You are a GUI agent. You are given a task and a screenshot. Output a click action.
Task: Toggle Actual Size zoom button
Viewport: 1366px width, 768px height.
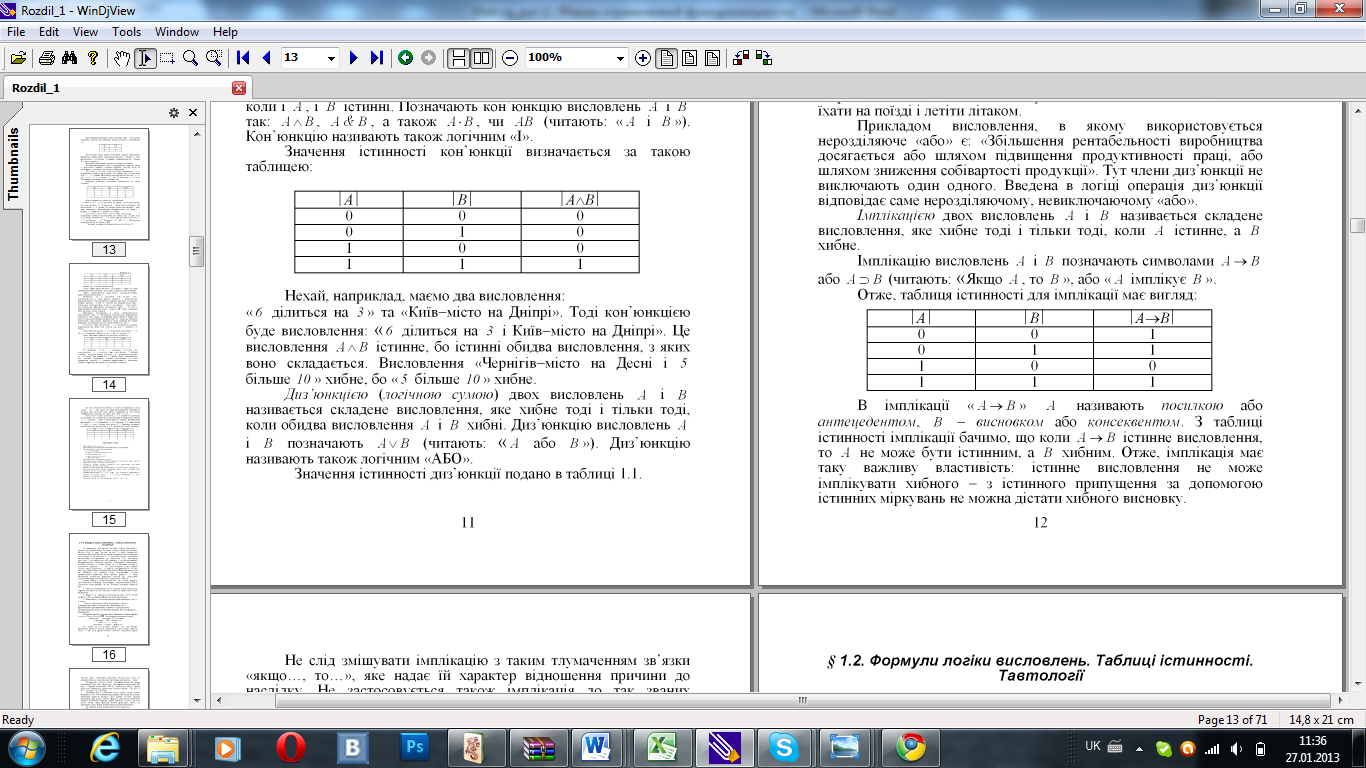pos(667,58)
